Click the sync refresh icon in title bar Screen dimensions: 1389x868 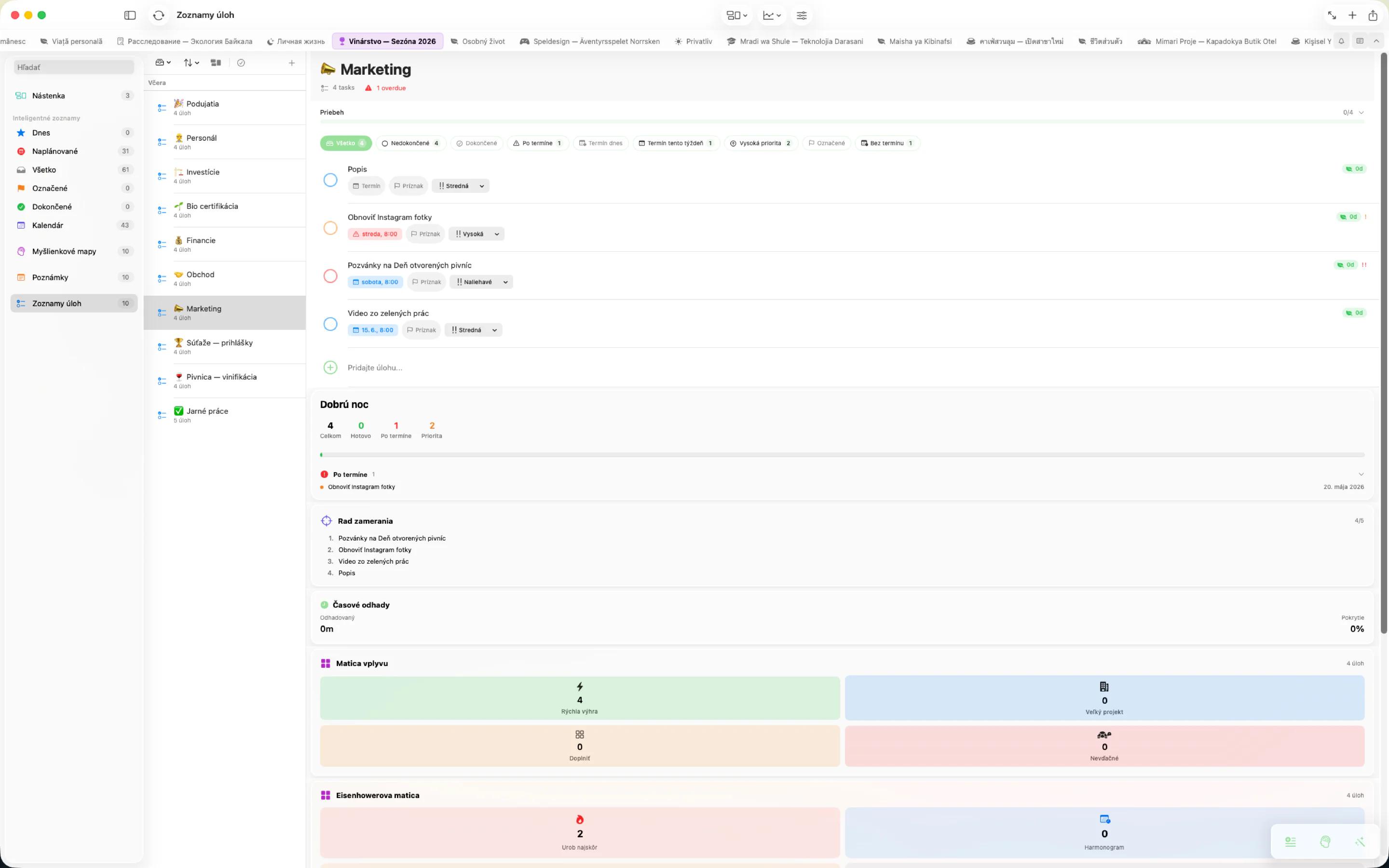coord(159,15)
